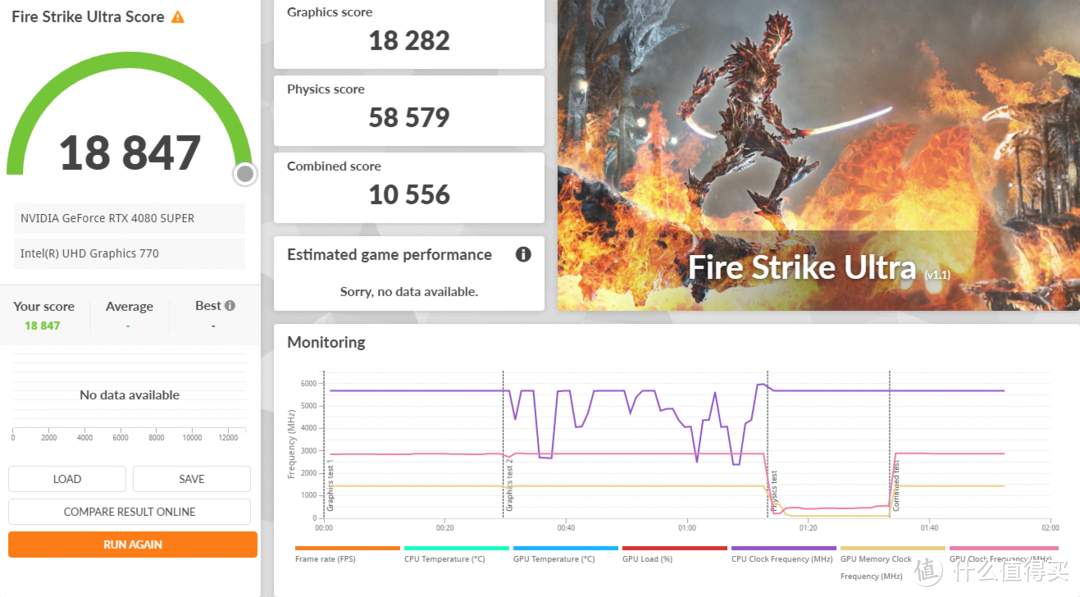This screenshot has width=1080, height=597.
Task: Click the Fire Strike Ultra Score title
Action: 87,17
